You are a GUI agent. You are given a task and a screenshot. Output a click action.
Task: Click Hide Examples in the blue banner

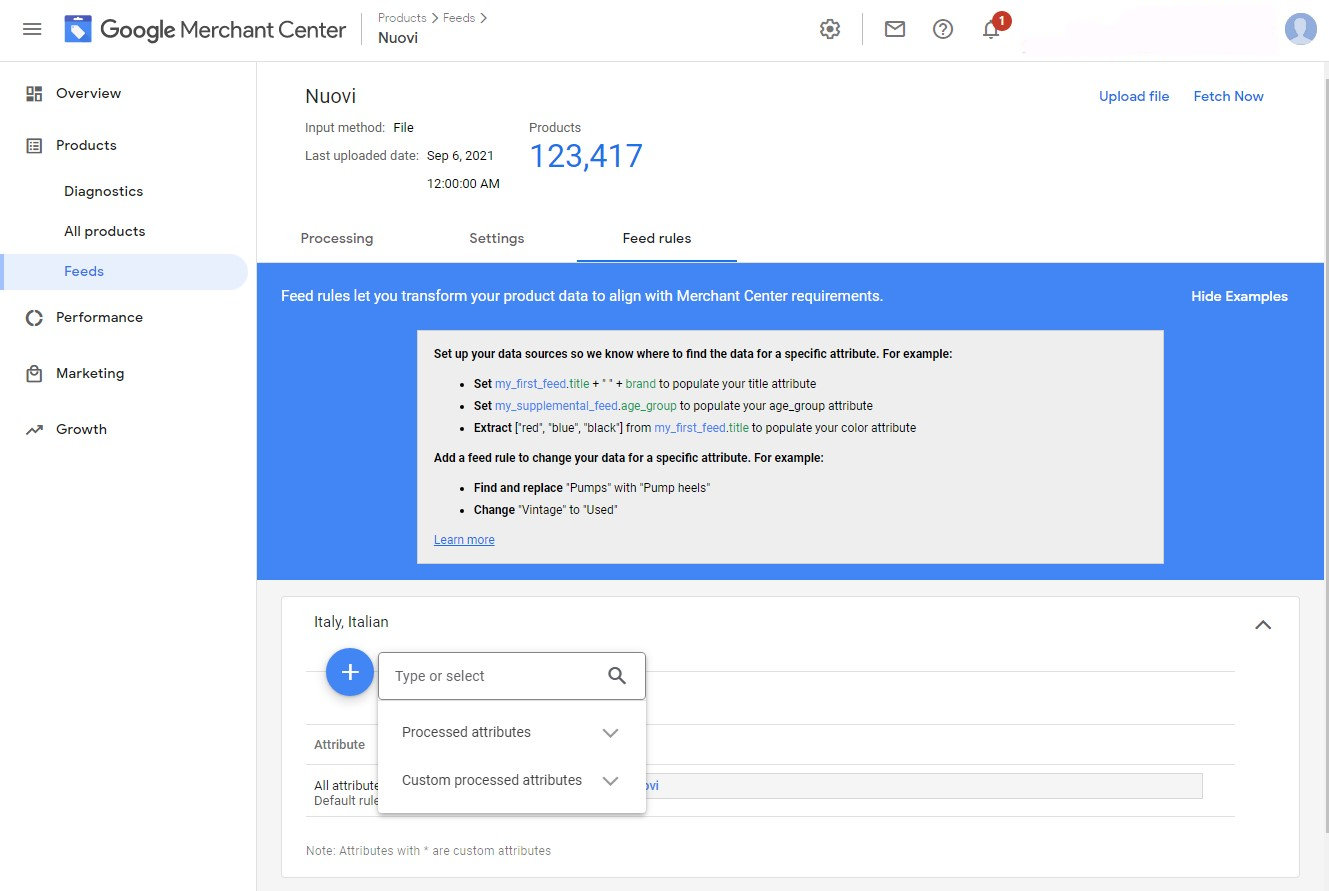1239,296
